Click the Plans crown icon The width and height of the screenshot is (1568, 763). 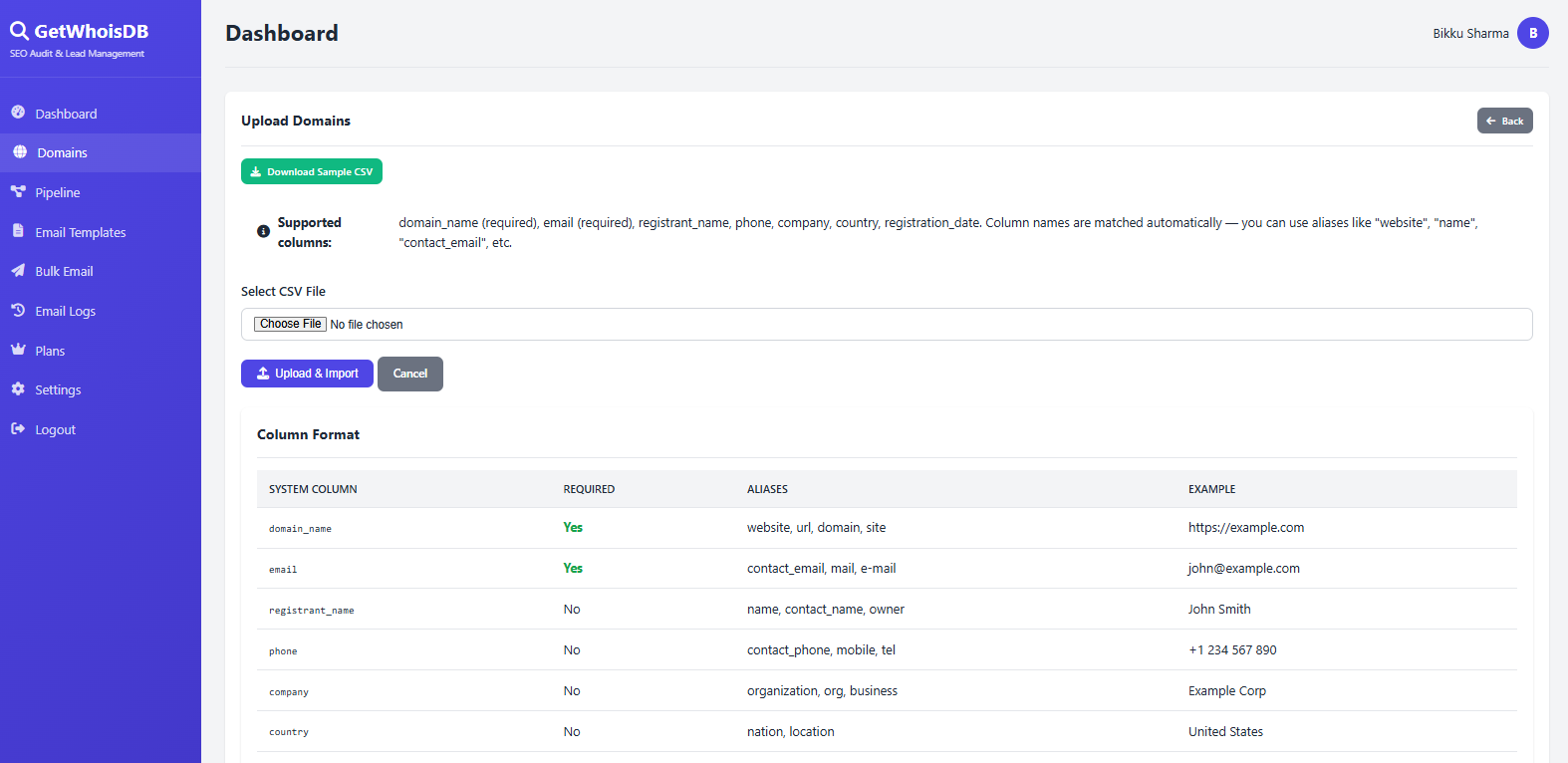pyautogui.click(x=18, y=350)
